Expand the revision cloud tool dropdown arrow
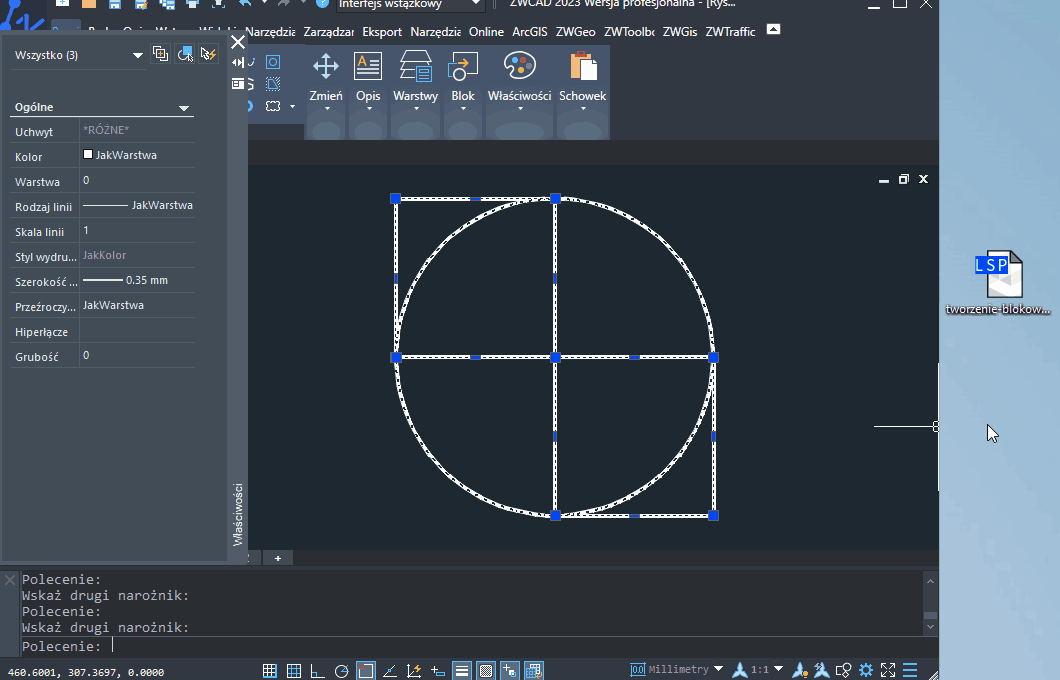The width and height of the screenshot is (1060, 680). click(292, 106)
